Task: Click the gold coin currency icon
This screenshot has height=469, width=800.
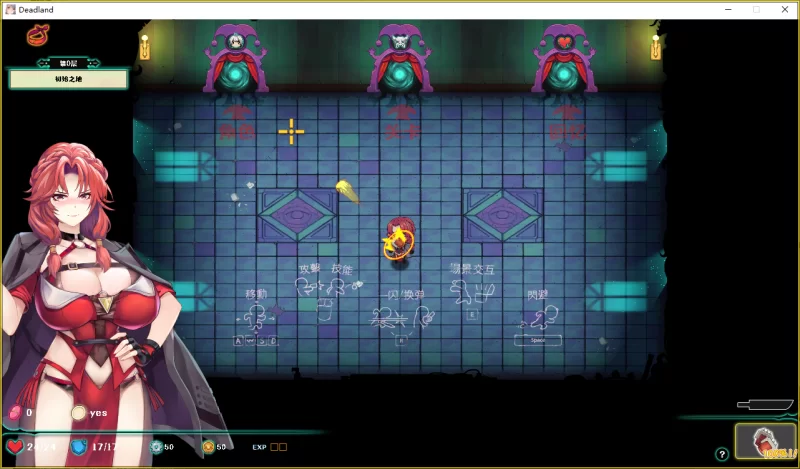Action: pos(209,447)
